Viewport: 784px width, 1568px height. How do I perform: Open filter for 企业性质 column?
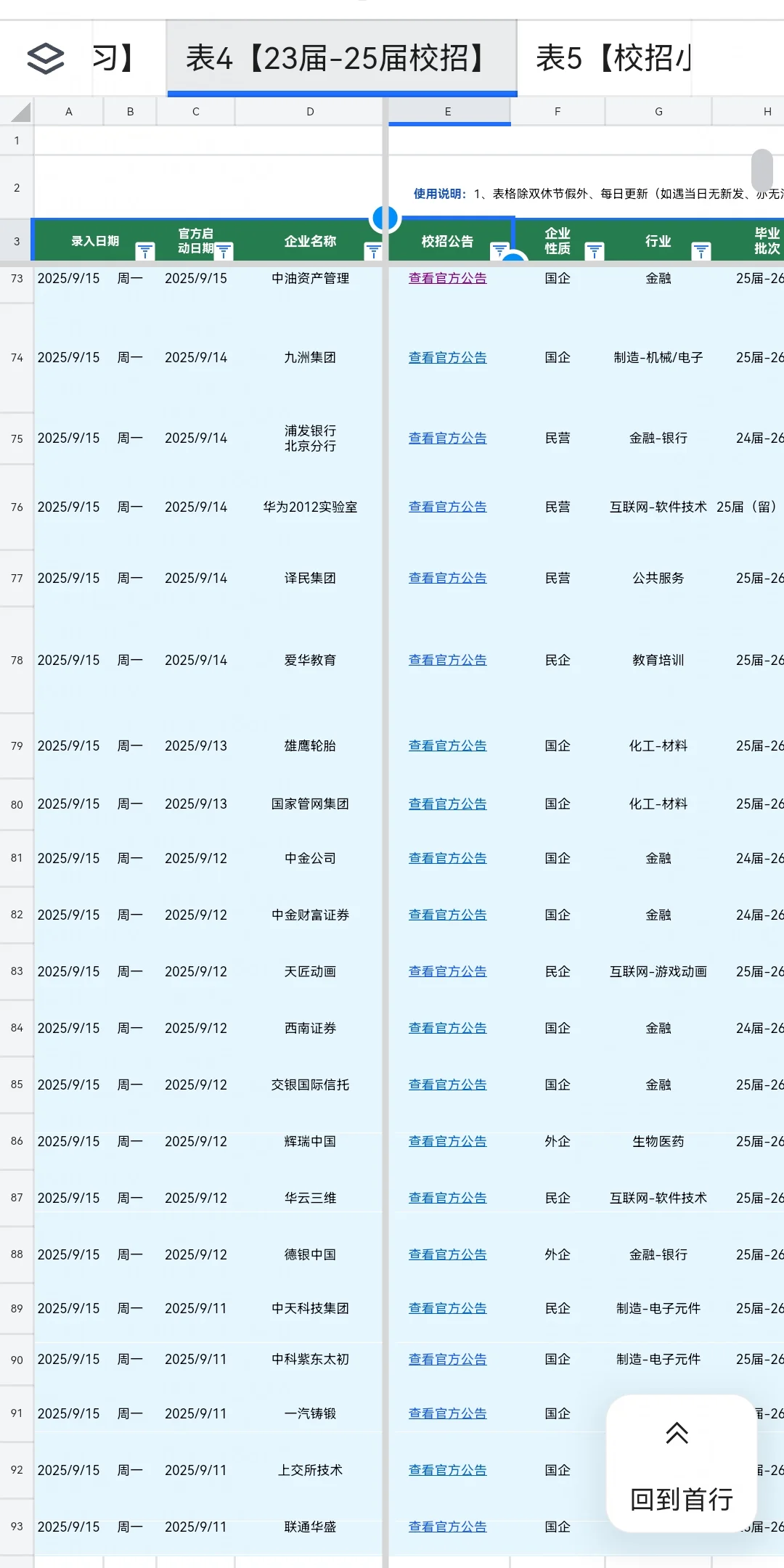[x=595, y=251]
